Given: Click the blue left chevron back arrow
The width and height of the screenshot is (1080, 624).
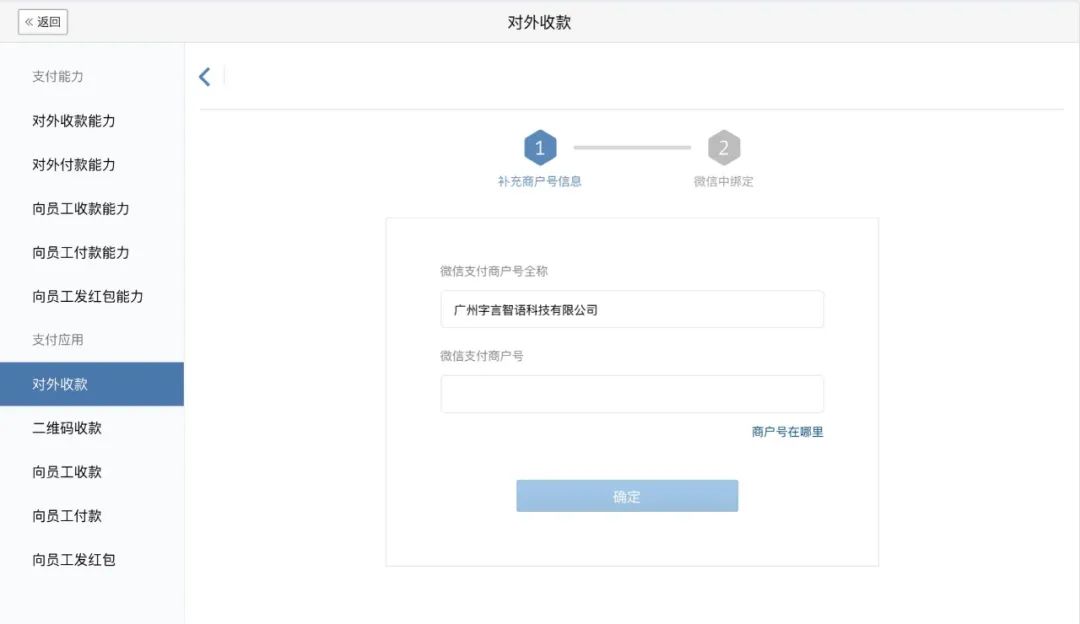Looking at the screenshot, I should point(205,77).
